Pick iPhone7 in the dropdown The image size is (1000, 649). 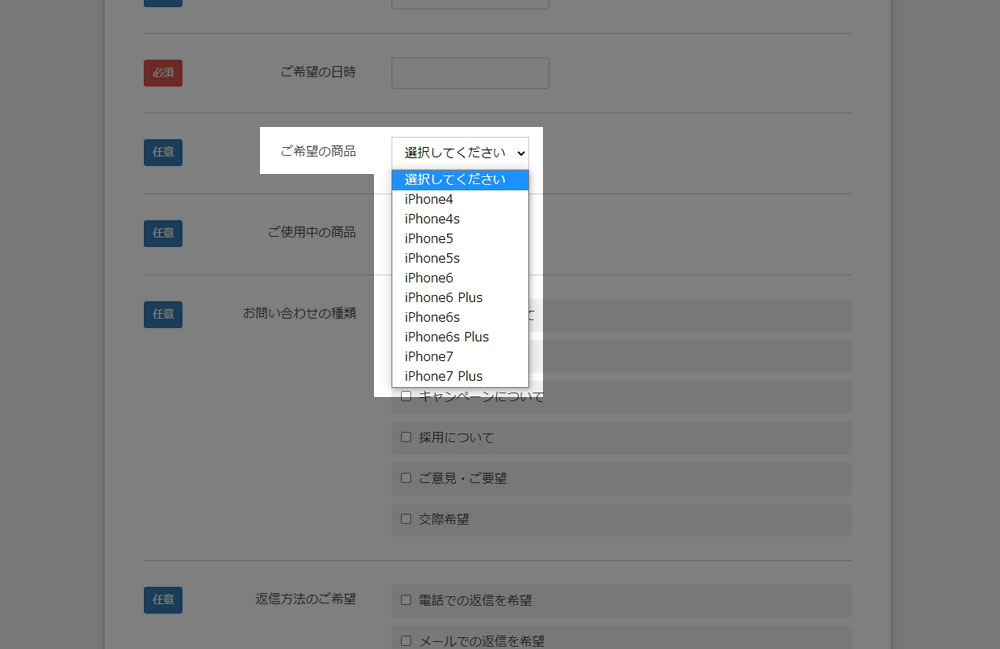click(x=460, y=357)
